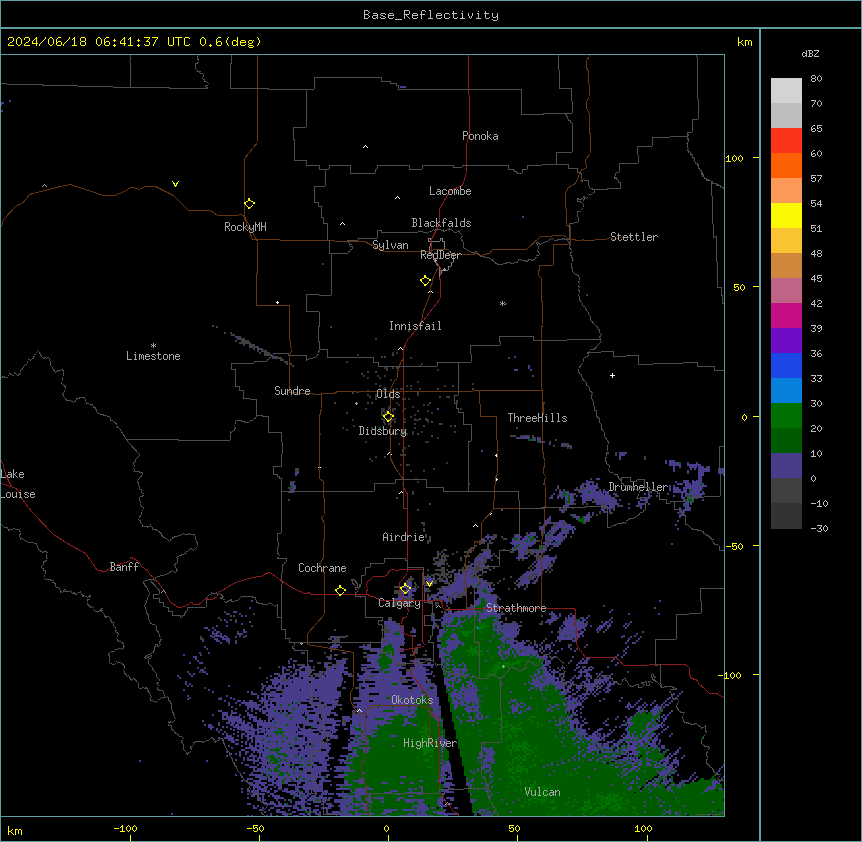Click the yellow V marker northwest of RockyMH

click(x=175, y=184)
